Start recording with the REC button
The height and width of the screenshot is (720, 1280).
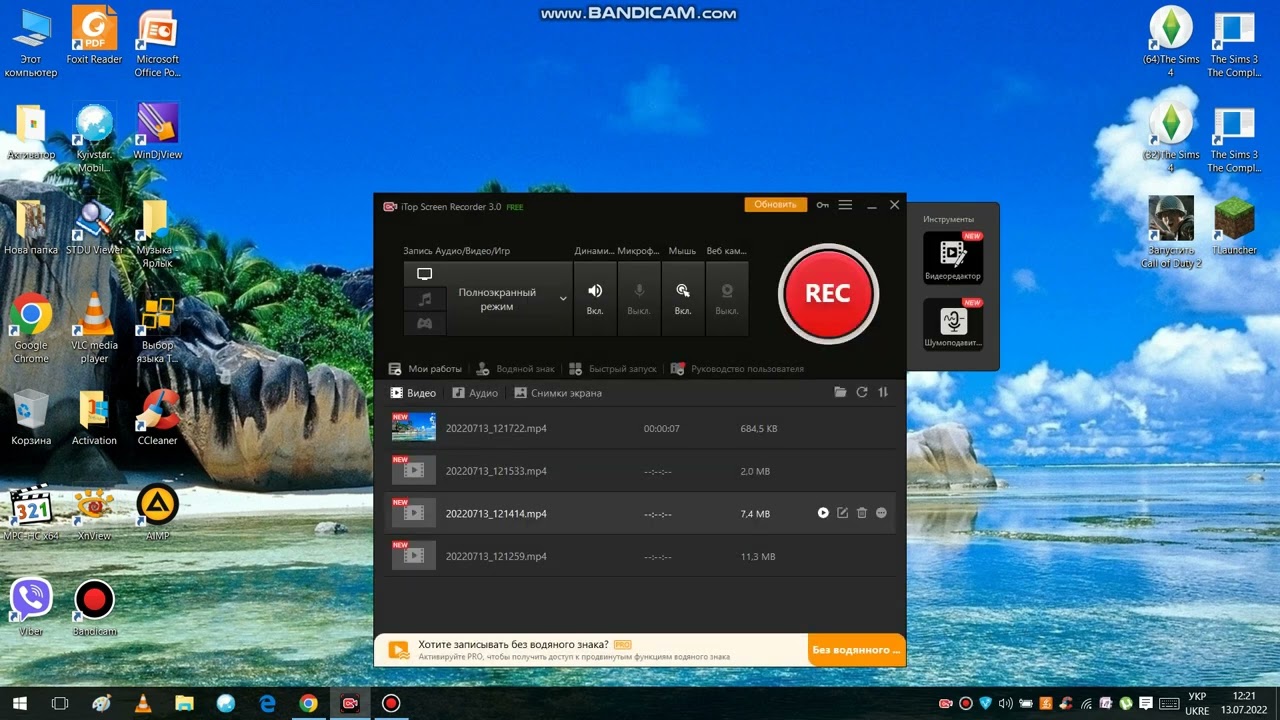coord(828,293)
